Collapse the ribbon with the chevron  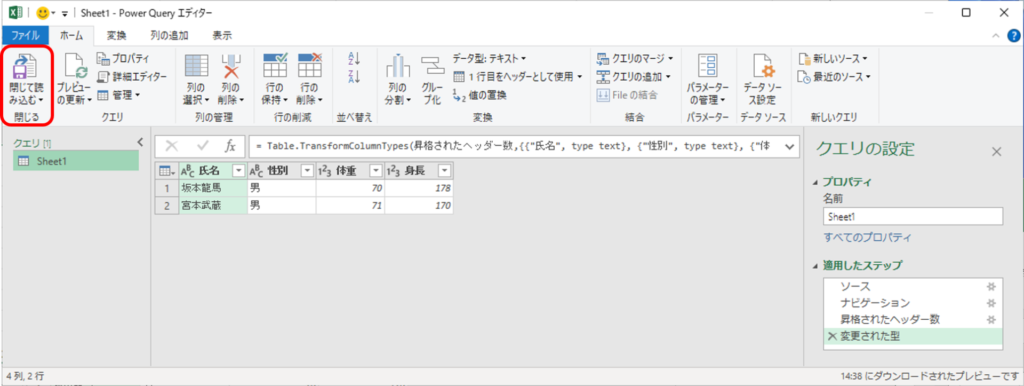(995, 35)
